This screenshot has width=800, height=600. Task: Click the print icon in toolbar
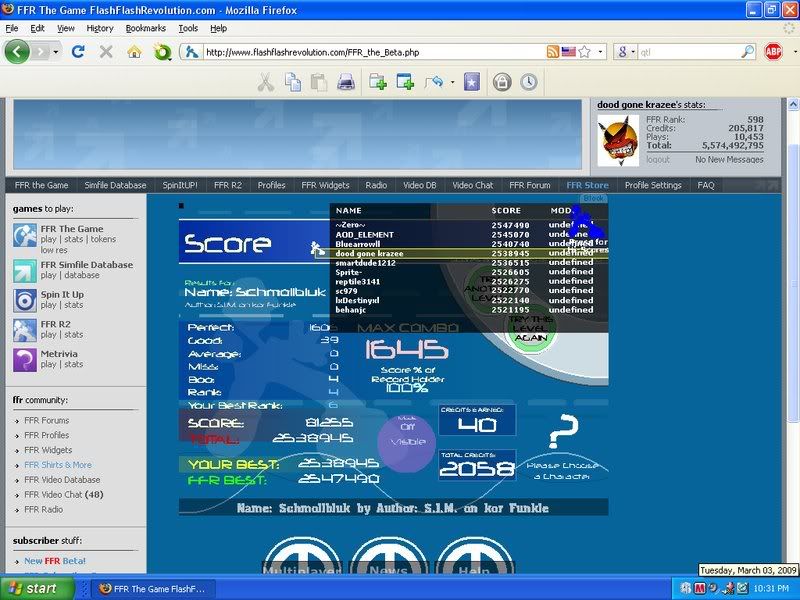pyautogui.click(x=345, y=83)
